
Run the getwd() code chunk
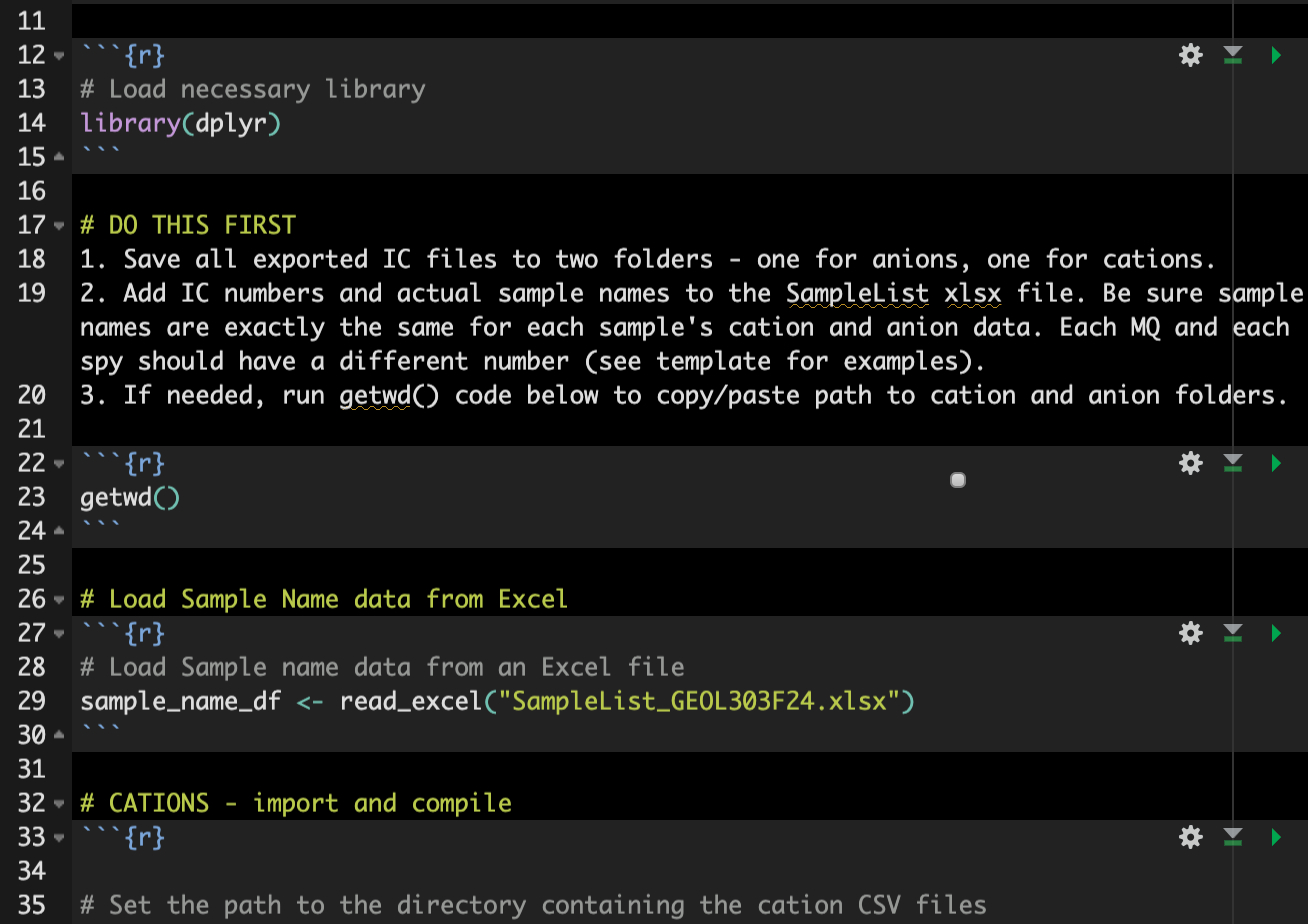[1276, 463]
